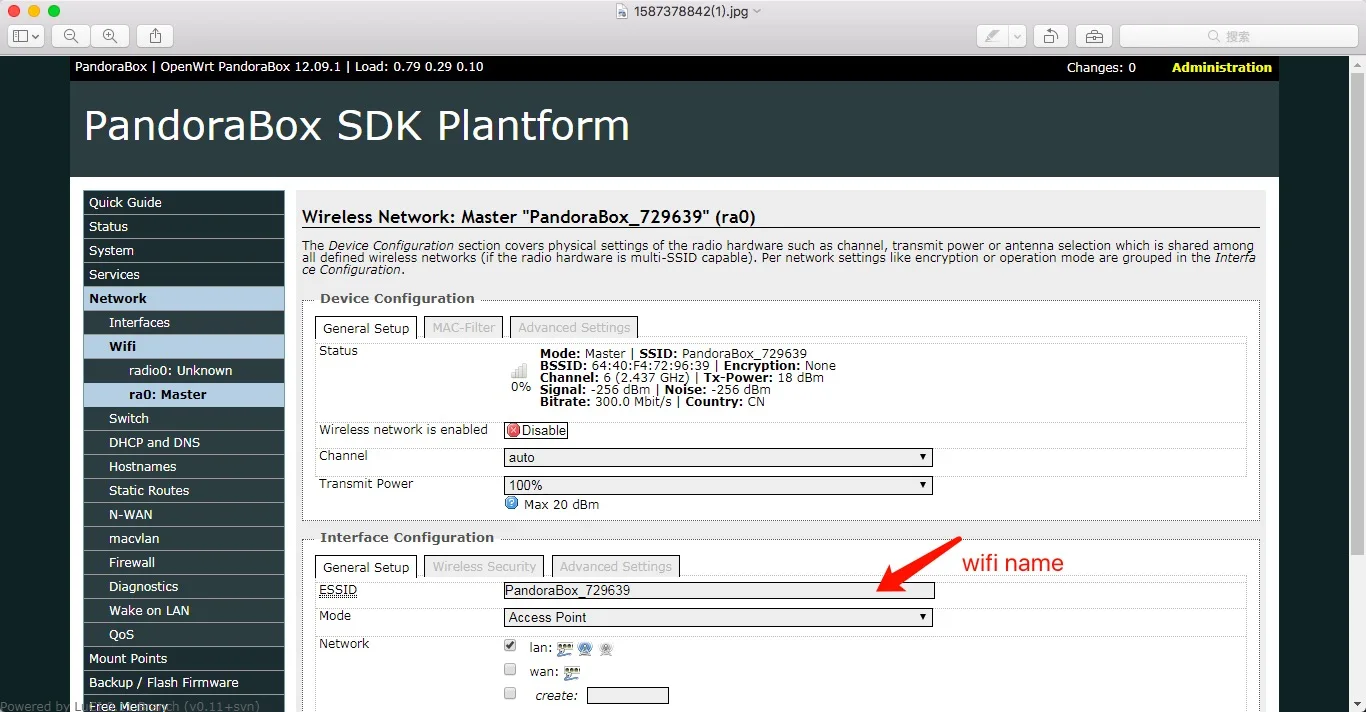Open the System sidebar menu

click(x=184, y=250)
